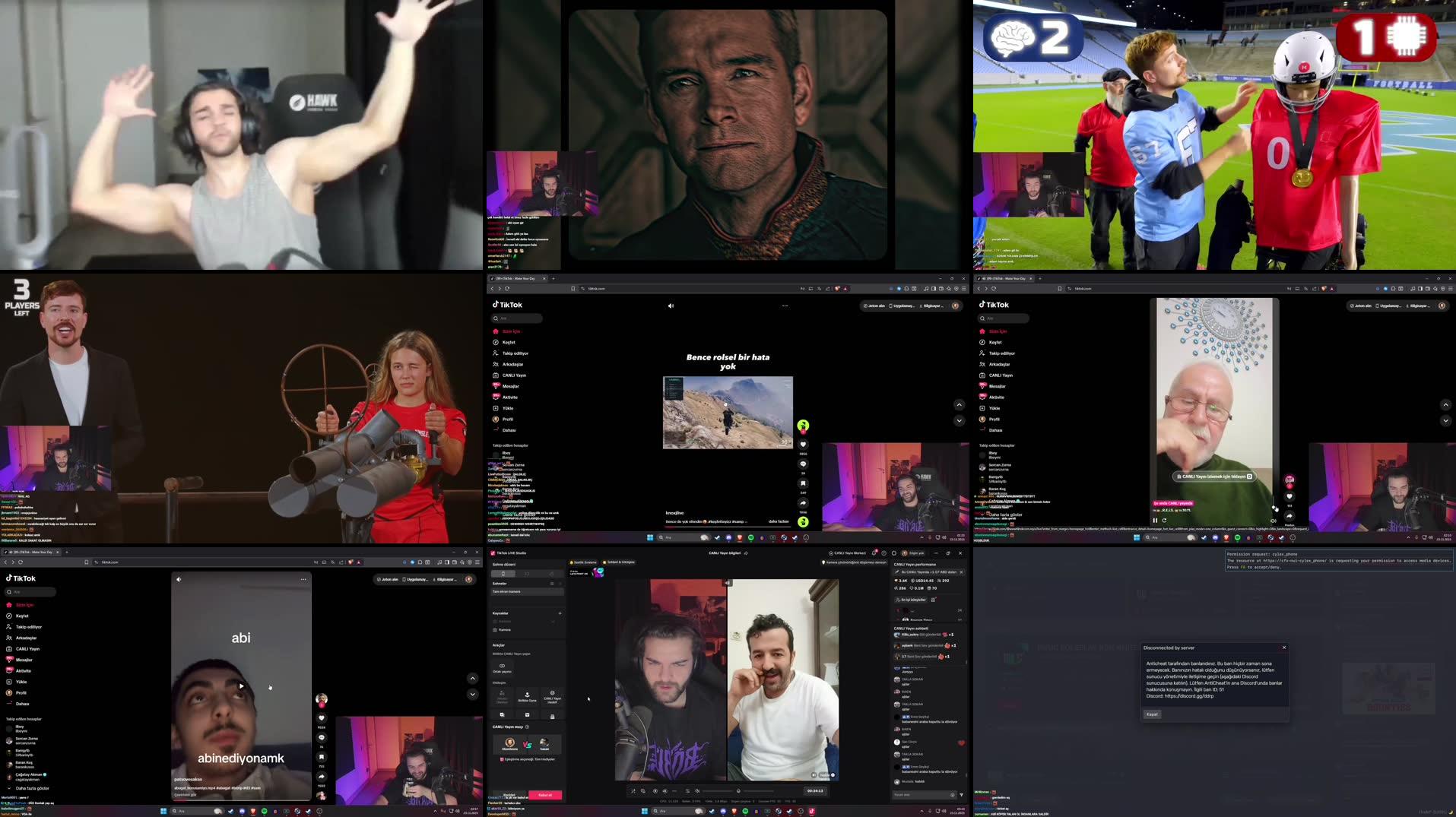Image resolution: width=1456 pixels, height=817 pixels.
Task: Dismiss the Disconnected dialog with Kapat
Action: click(x=1153, y=714)
